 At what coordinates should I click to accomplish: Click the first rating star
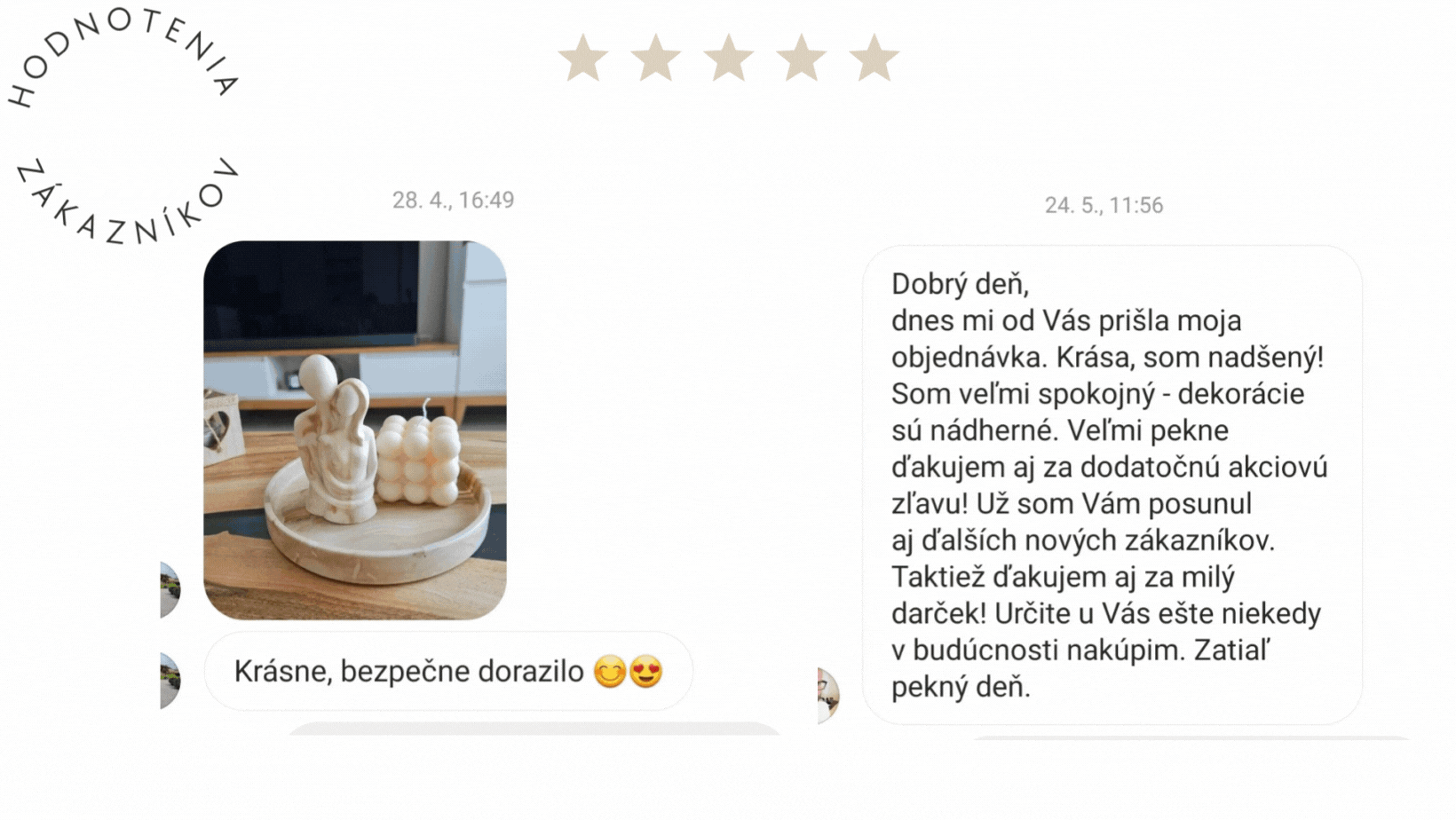pos(583,59)
